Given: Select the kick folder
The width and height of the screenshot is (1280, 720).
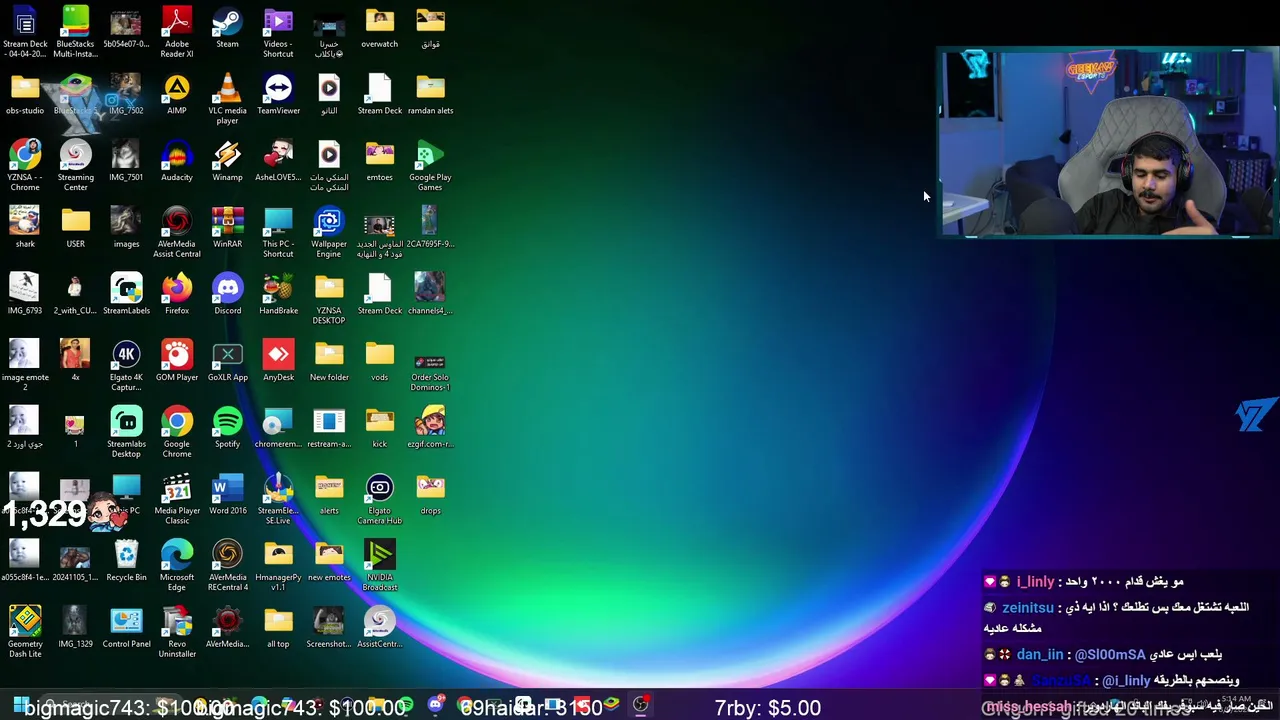Looking at the screenshot, I should point(380,428).
